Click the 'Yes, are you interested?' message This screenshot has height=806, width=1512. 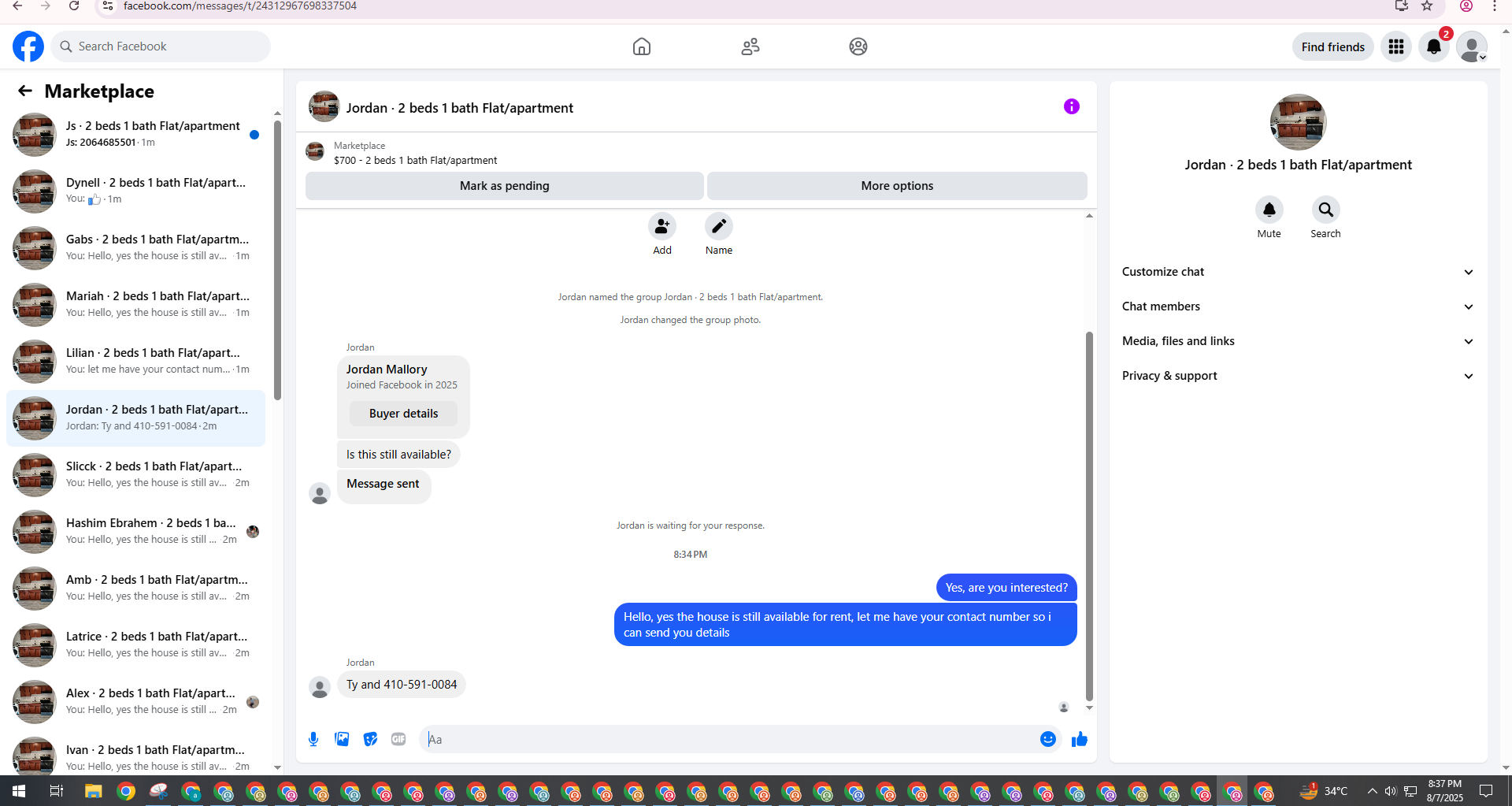tap(1006, 588)
